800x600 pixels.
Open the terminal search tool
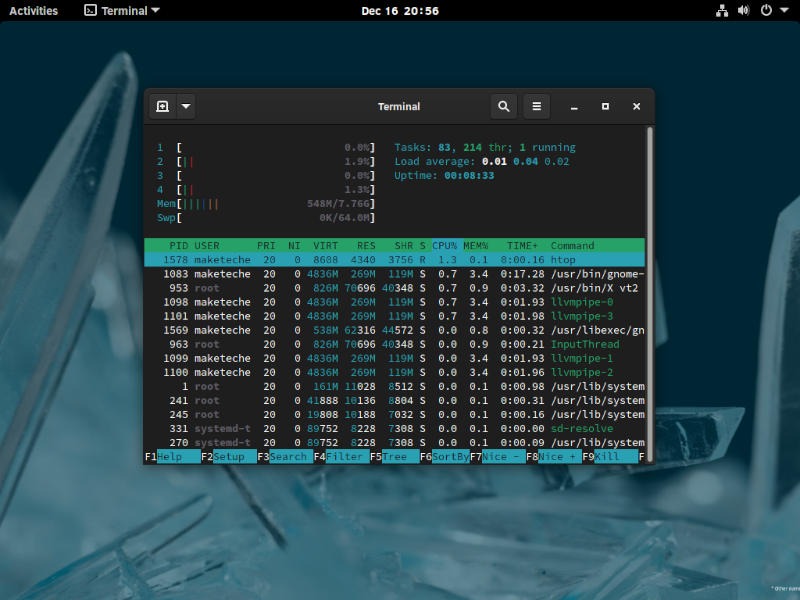[x=503, y=106]
